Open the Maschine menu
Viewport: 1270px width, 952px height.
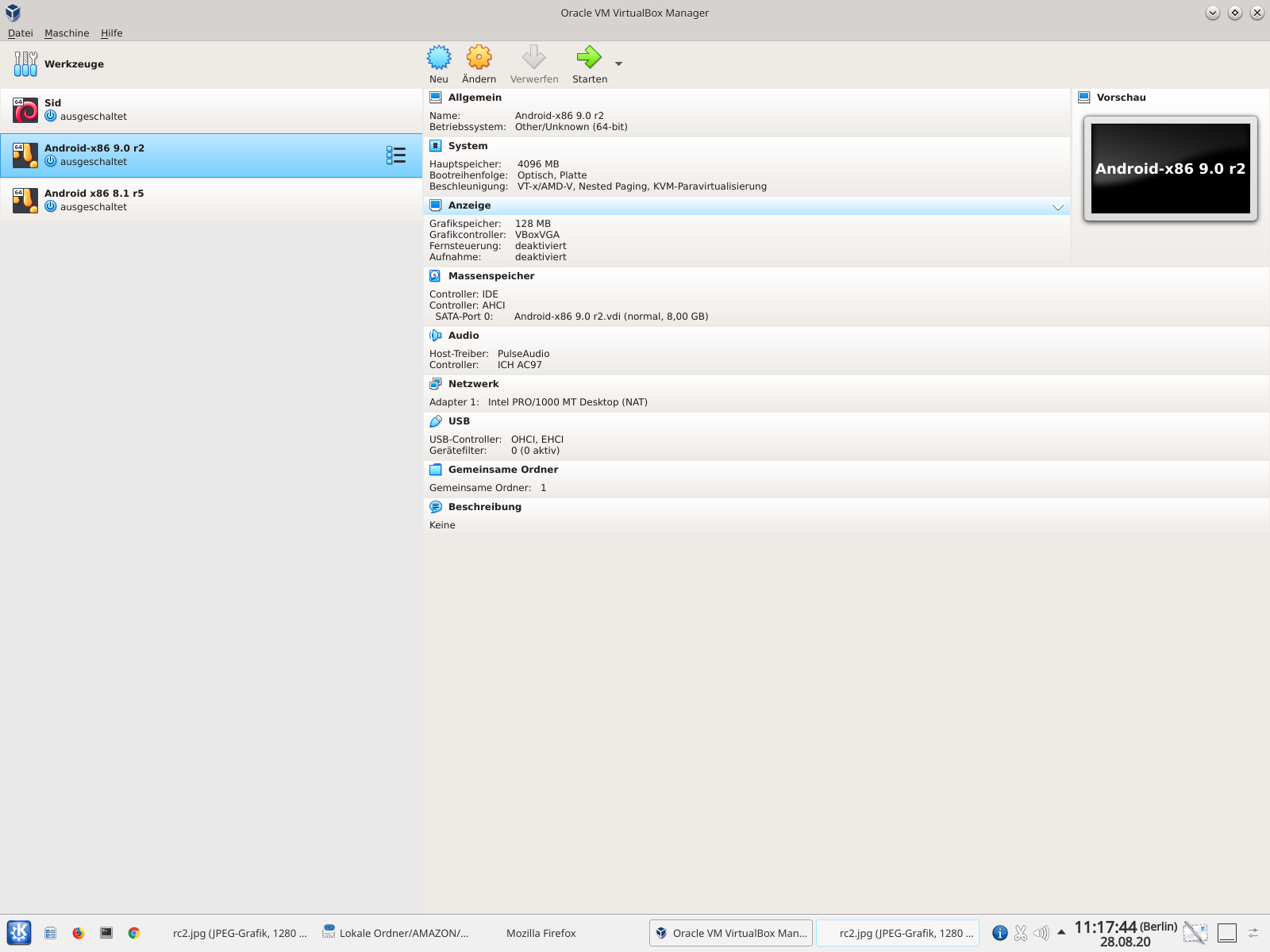pyautogui.click(x=67, y=33)
